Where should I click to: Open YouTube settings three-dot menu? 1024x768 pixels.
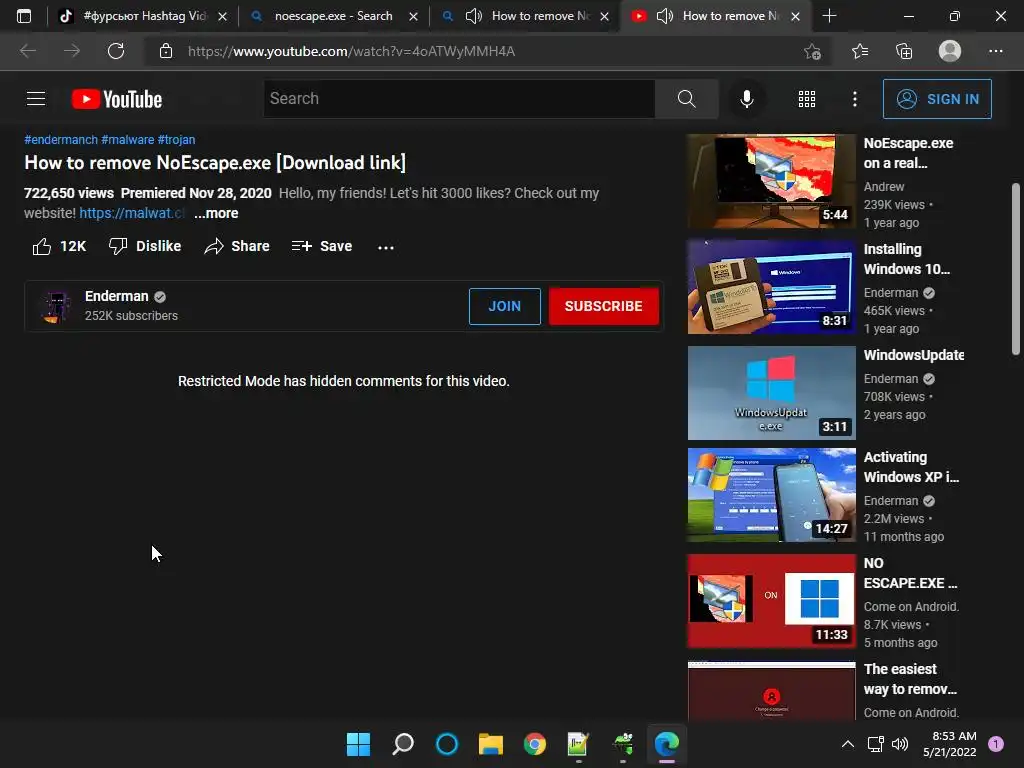click(855, 99)
